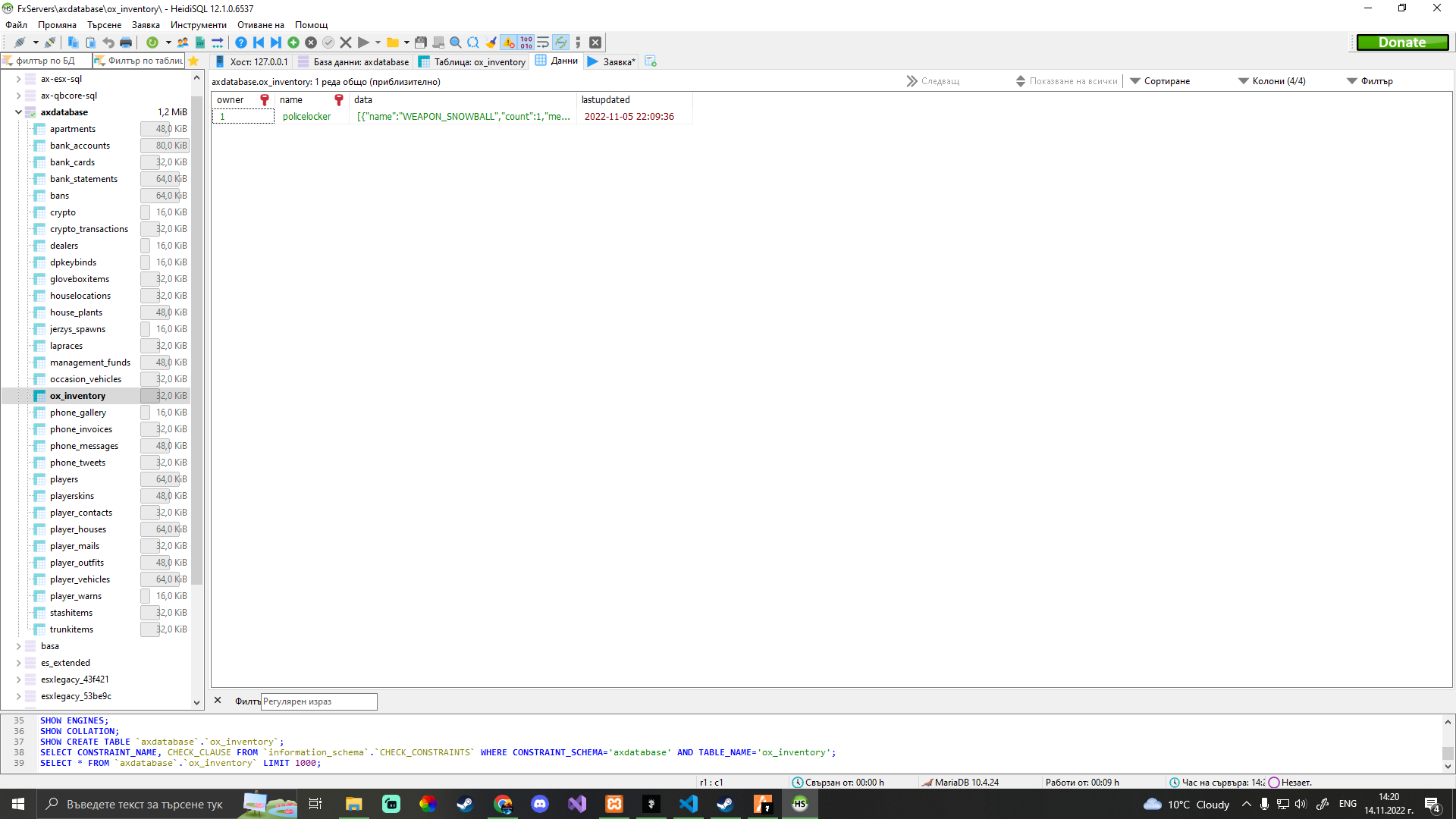Click the copy data icon in toolbar

(x=73, y=42)
